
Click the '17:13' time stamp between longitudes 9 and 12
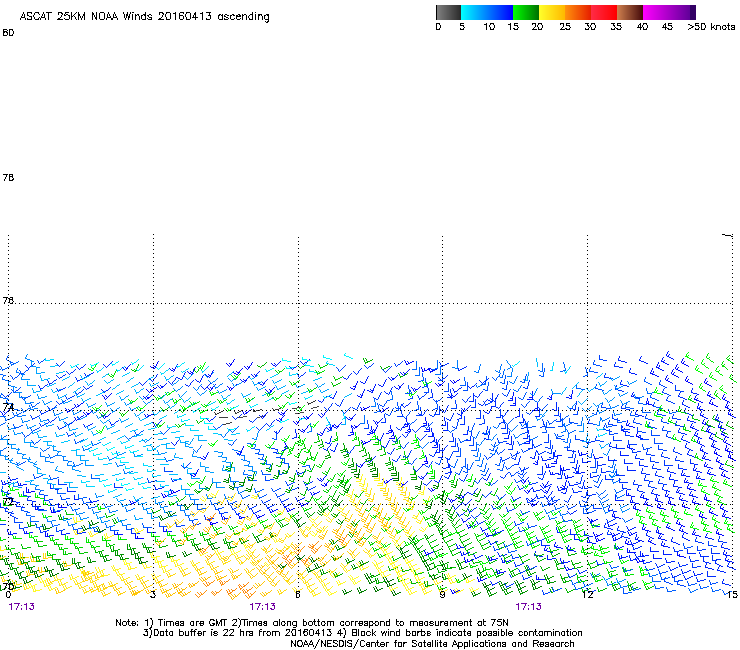tap(528, 607)
